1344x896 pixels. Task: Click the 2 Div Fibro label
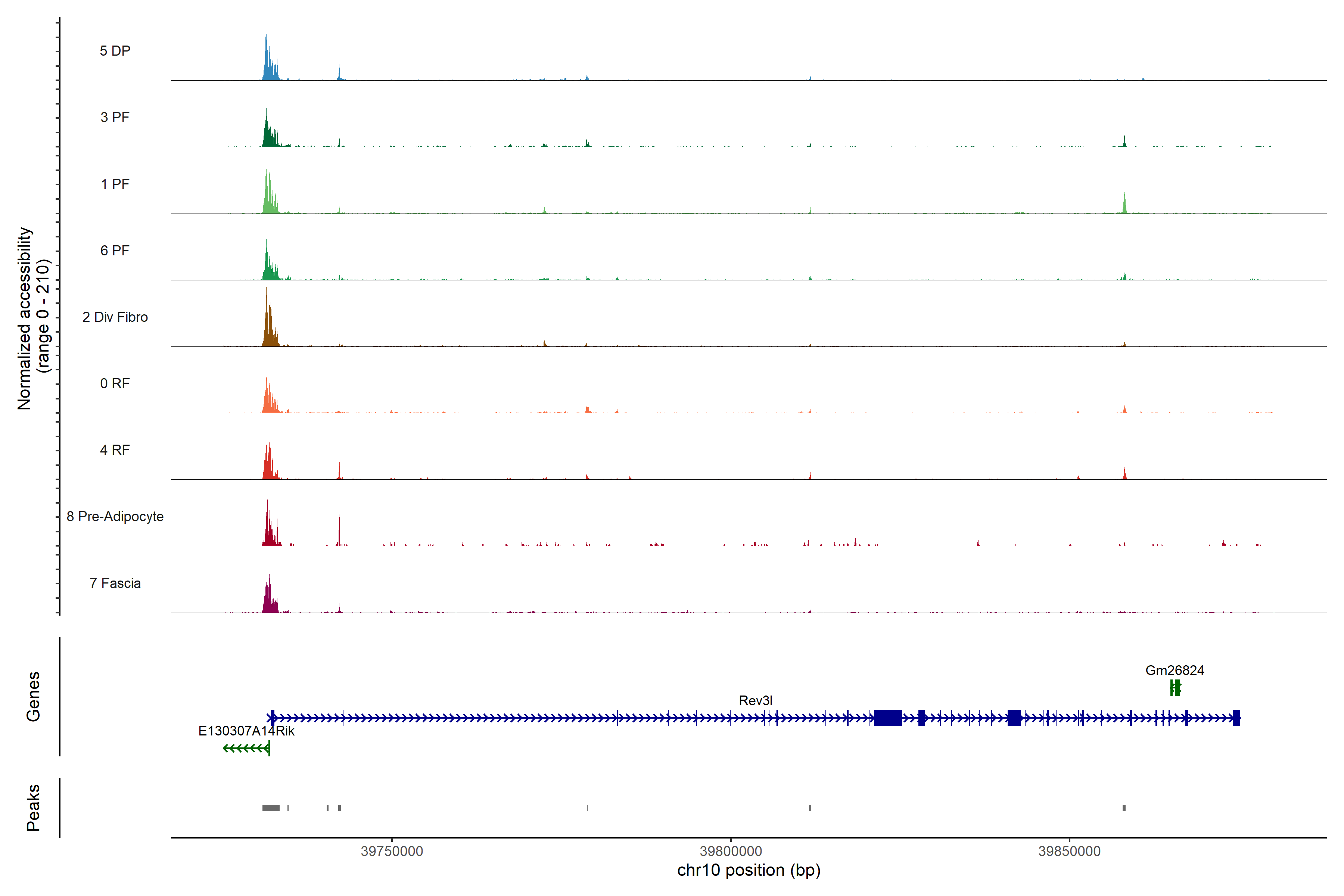[x=115, y=317]
